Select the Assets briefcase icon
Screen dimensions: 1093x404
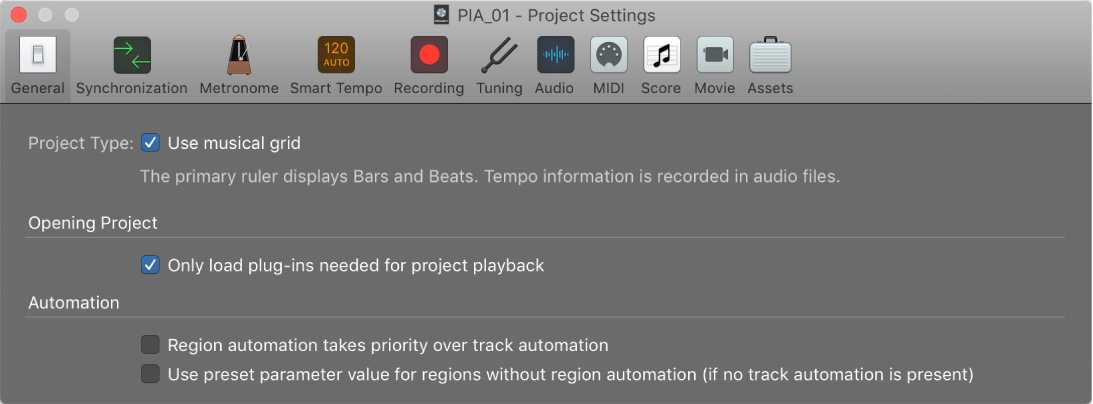click(x=770, y=55)
